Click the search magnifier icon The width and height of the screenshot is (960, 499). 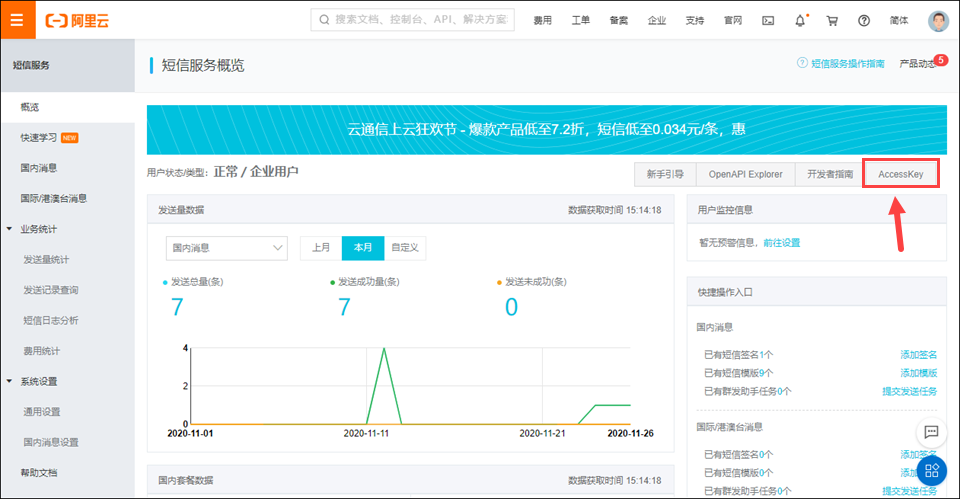tap(324, 20)
